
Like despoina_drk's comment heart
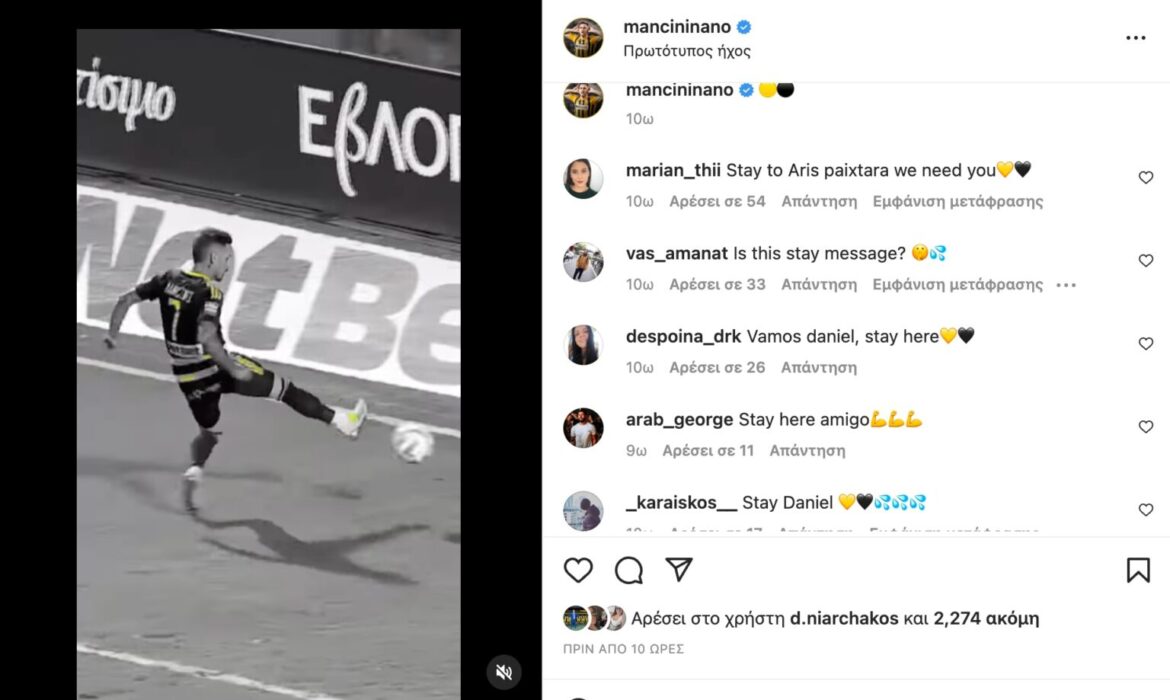(x=1145, y=343)
